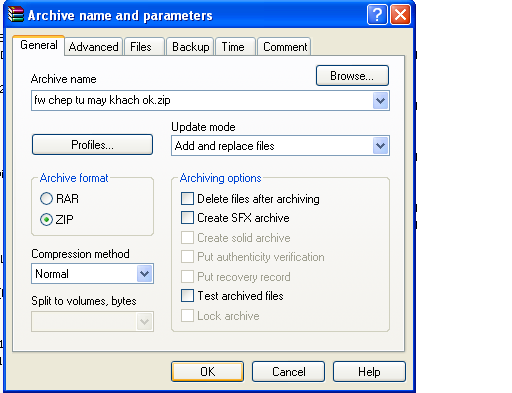Confirm with the OK button
Viewport: 512px width, 393px height.
(207, 372)
